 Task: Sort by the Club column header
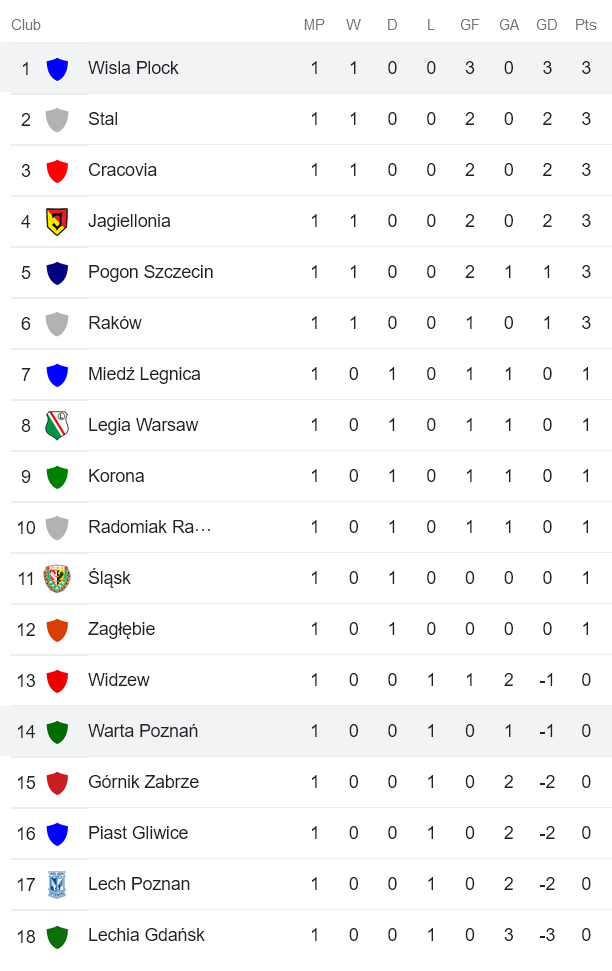coord(27,25)
